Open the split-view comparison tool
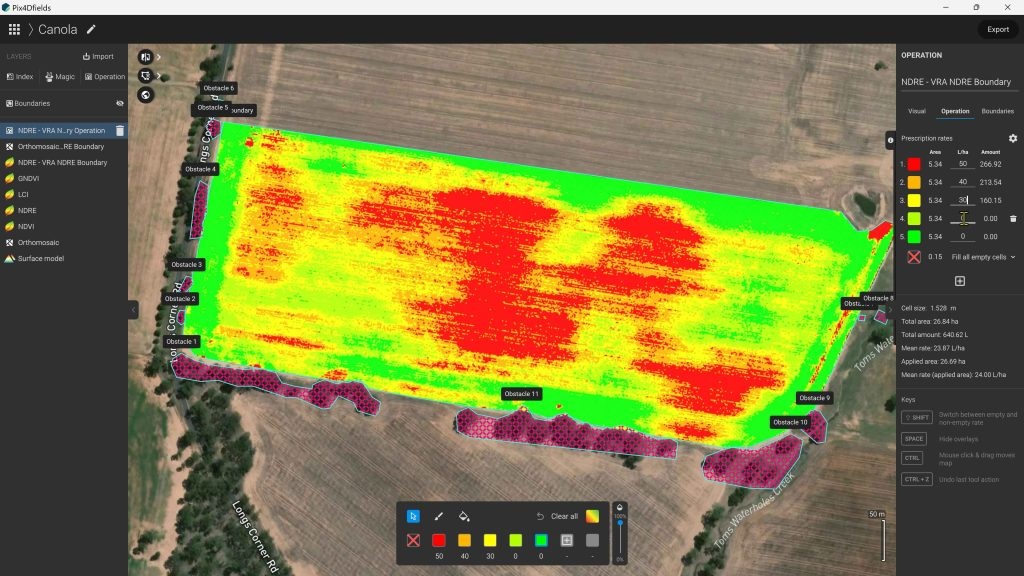Image resolution: width=1024 pixels, height=576 pixels. pyautogui.click(x=146, y=57)
